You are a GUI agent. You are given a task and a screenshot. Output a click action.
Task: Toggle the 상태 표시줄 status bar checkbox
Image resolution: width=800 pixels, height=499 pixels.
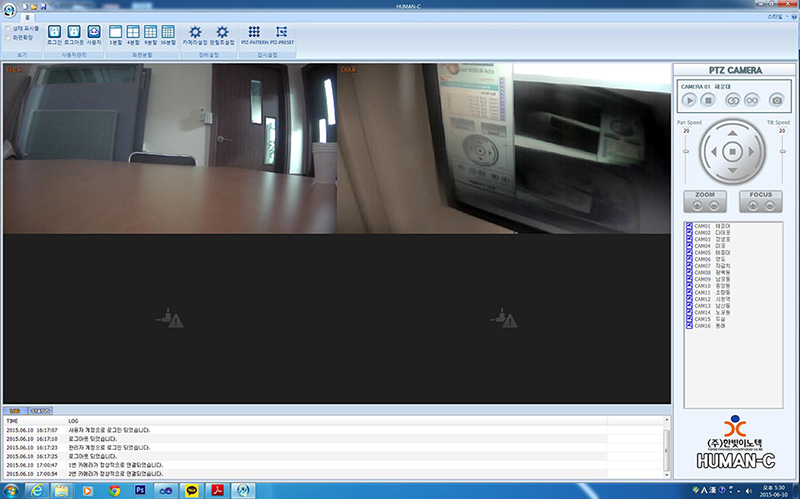coord(9,28)
